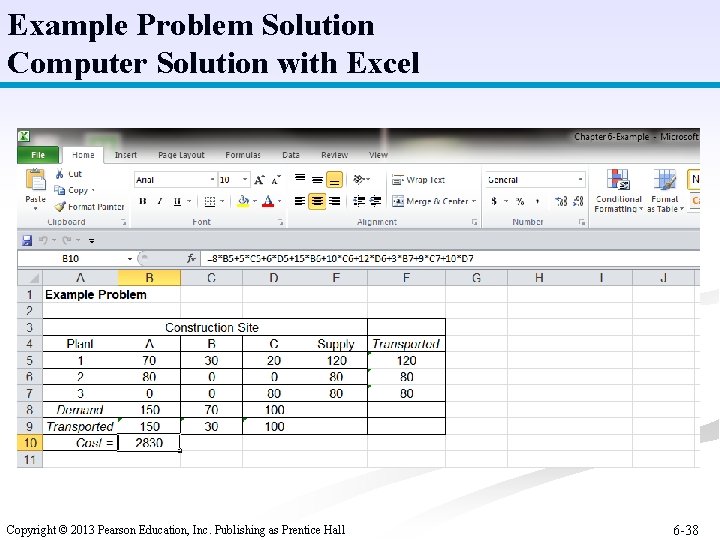This screenshot has height=540, width=720.
Task: Select column B header
Action: tap(149, 278)
